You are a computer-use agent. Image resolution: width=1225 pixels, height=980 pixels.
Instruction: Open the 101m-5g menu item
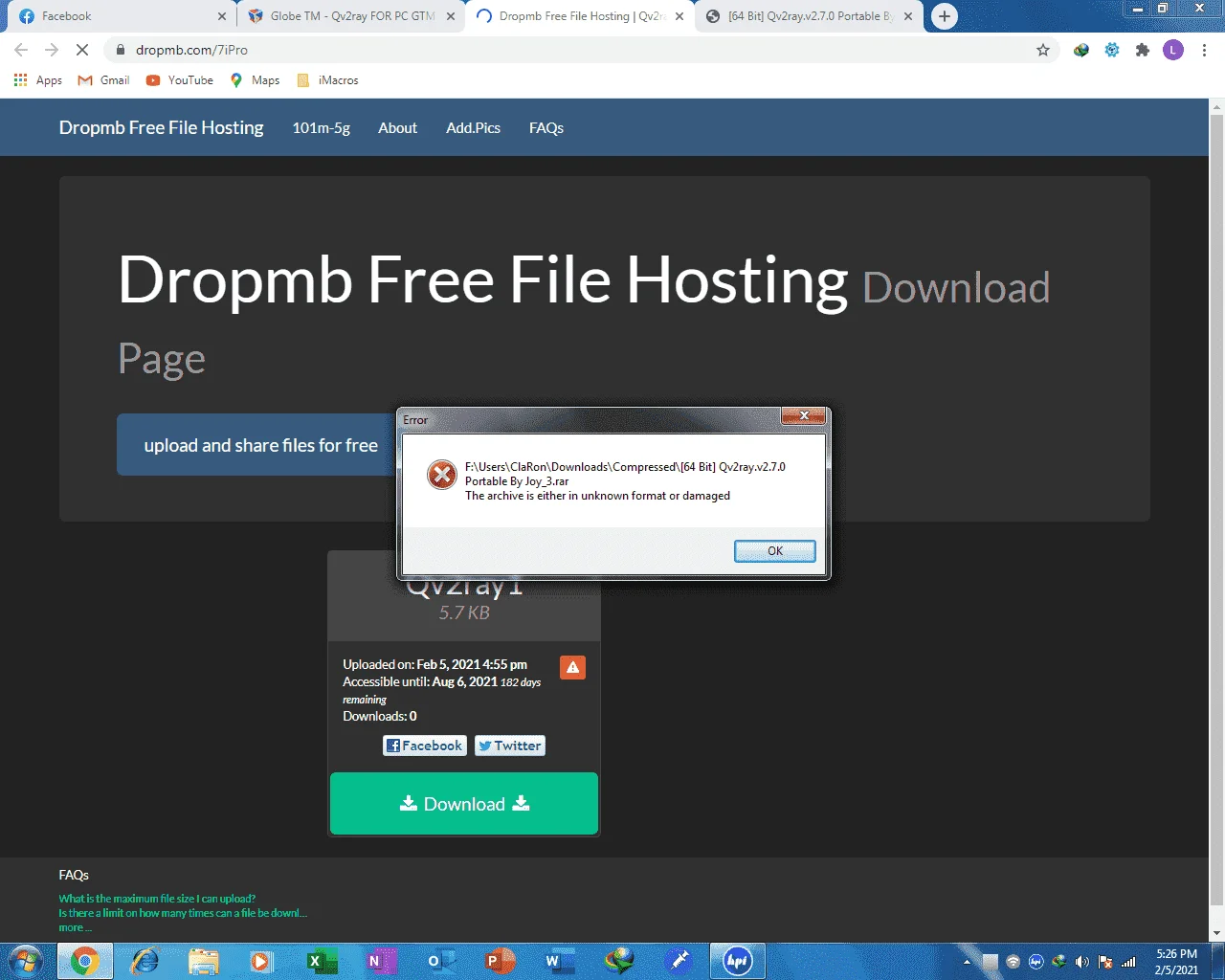pos(322,127)
